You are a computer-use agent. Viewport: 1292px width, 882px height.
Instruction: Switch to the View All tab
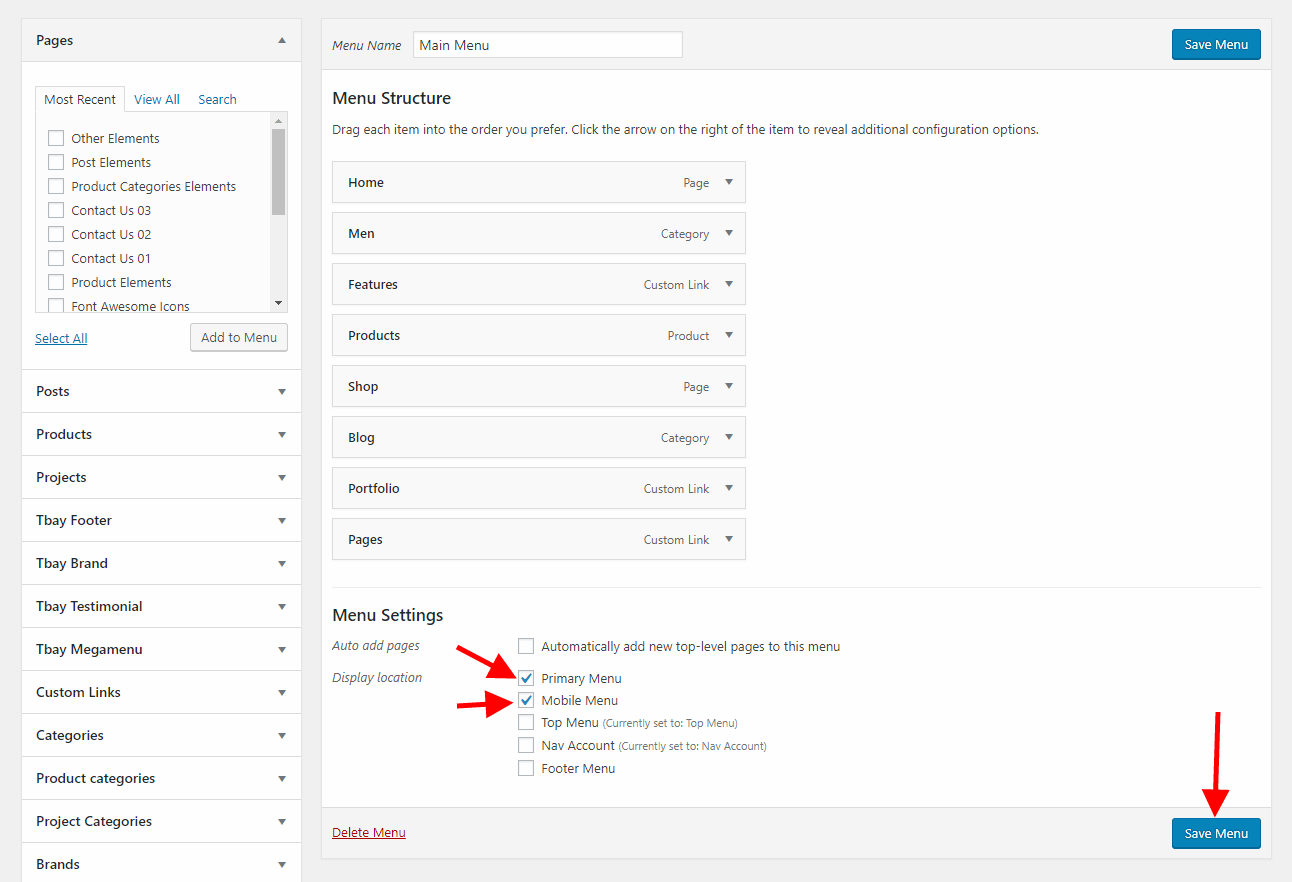click(157, 100)
